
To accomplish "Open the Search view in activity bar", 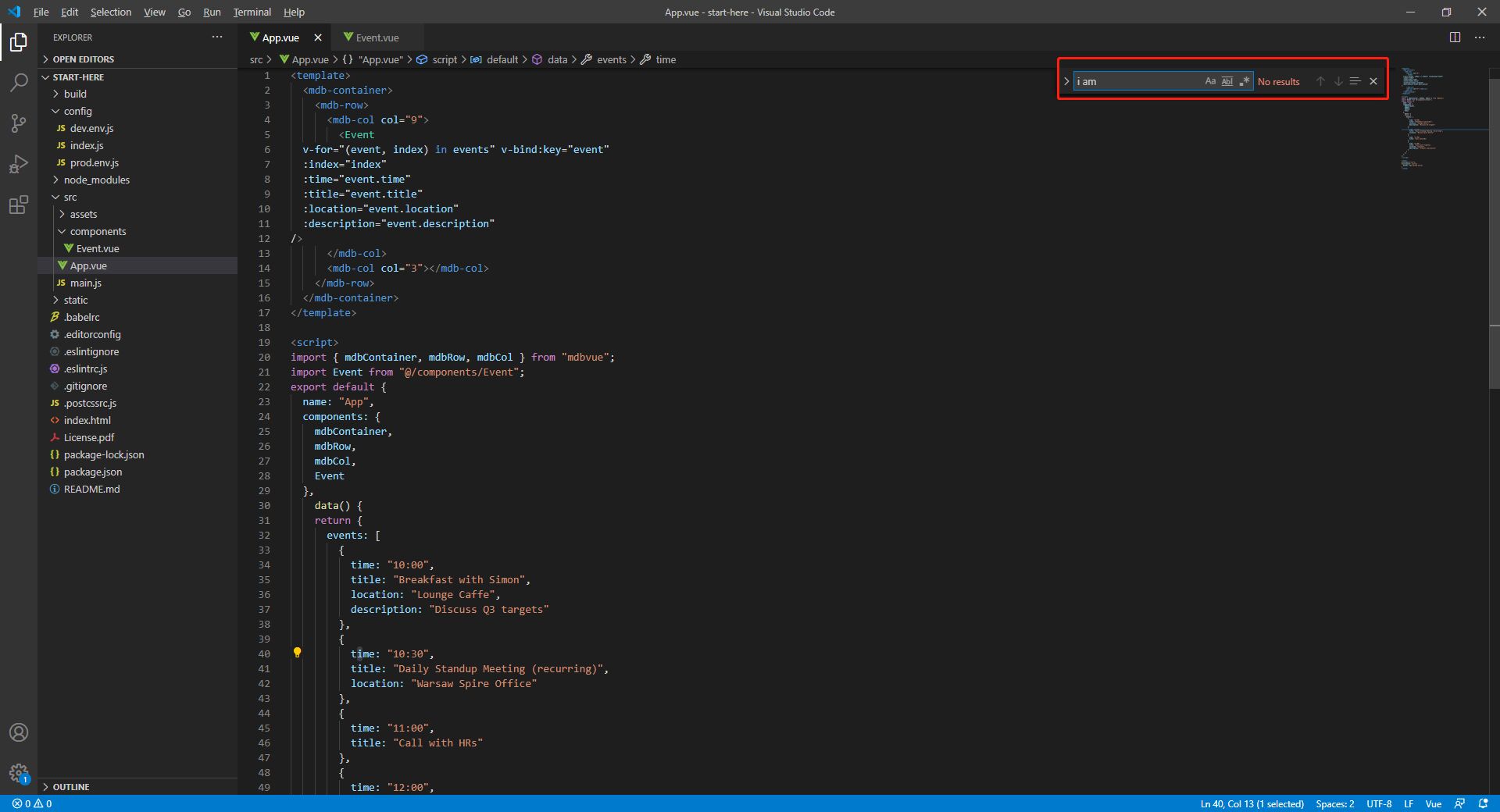I will click(x=19, y=82).
